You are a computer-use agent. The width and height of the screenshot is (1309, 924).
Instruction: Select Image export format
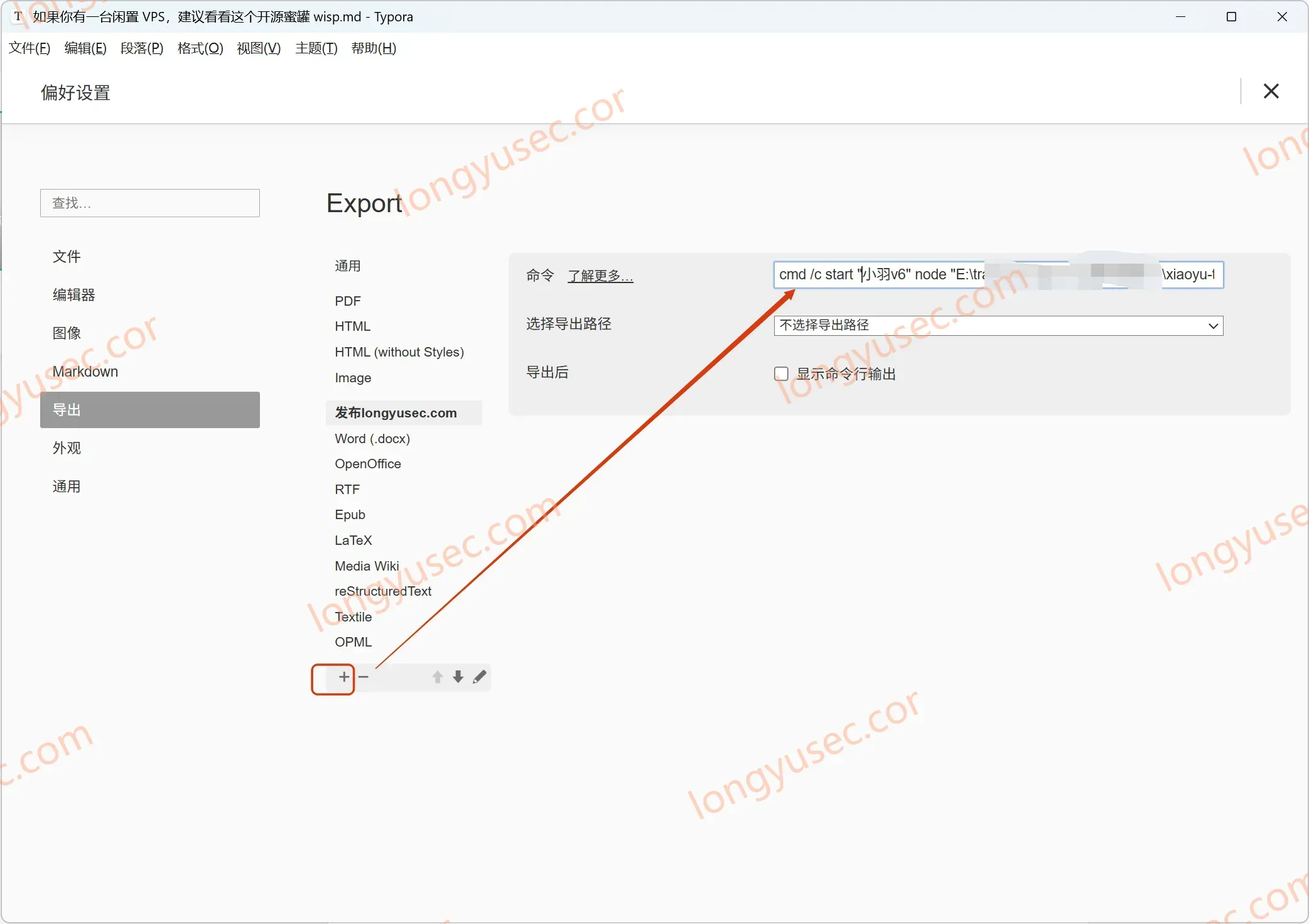(353, 378)
